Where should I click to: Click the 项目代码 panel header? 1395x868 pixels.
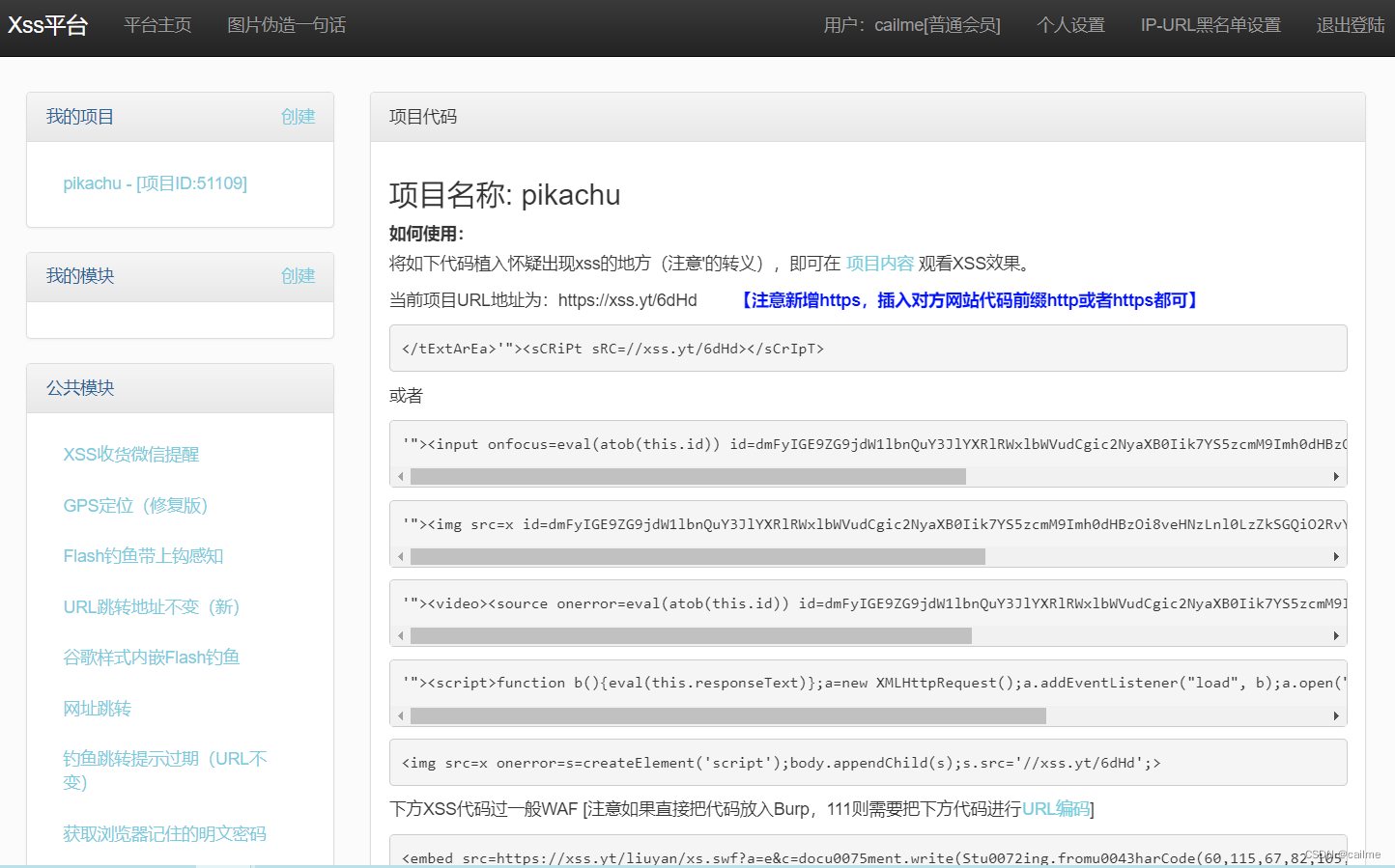click(868, 117)
